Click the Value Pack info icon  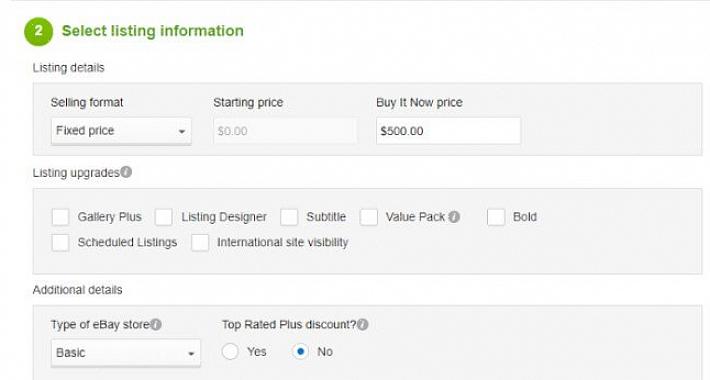point(454,217)
